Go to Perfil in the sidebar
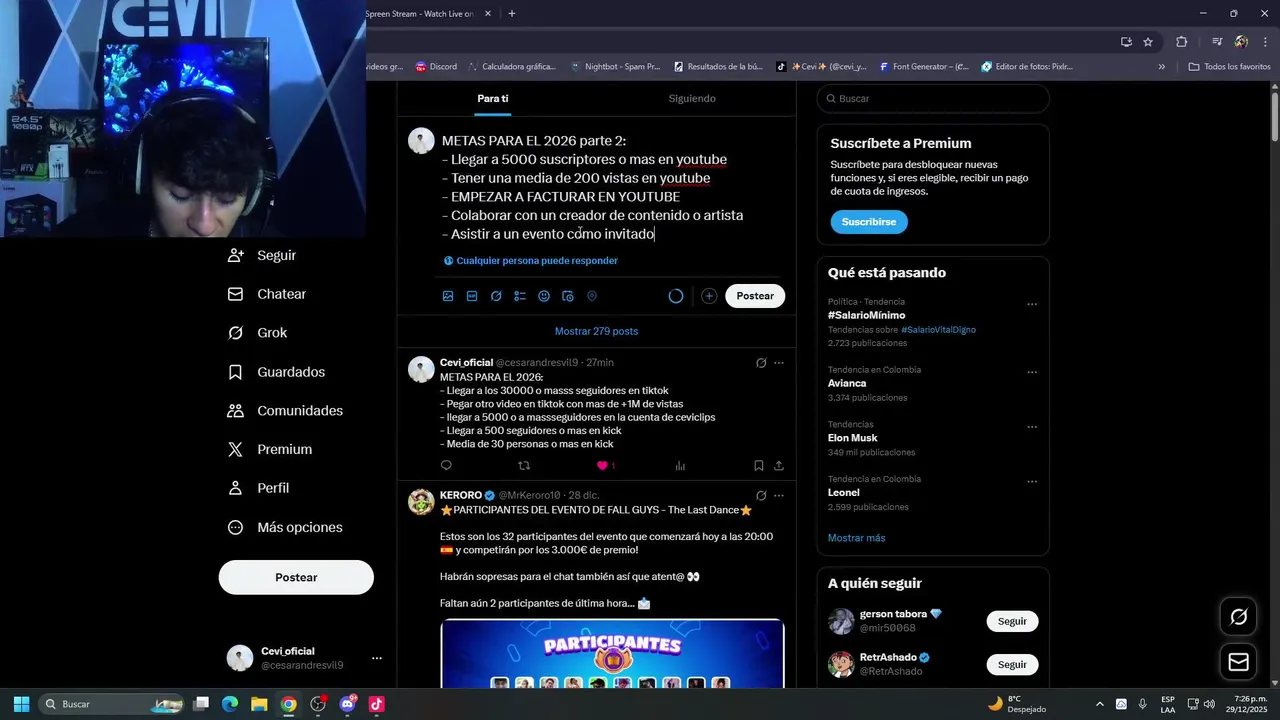The image size is (1280, 720). coord(258,488)
